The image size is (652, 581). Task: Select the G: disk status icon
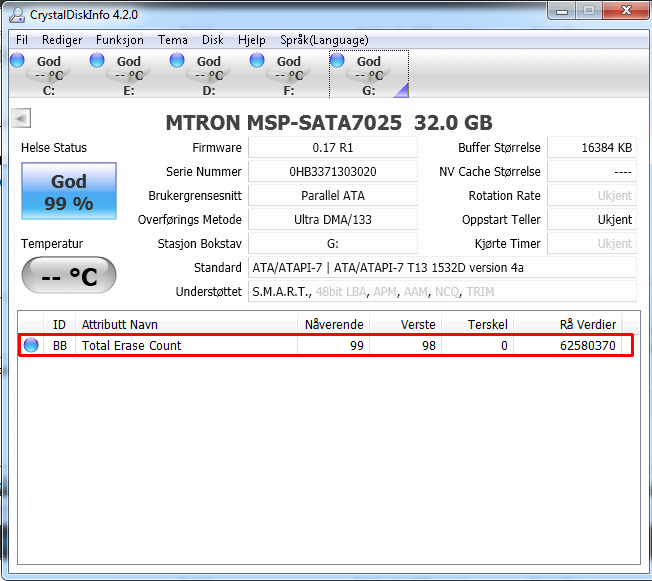369,74
